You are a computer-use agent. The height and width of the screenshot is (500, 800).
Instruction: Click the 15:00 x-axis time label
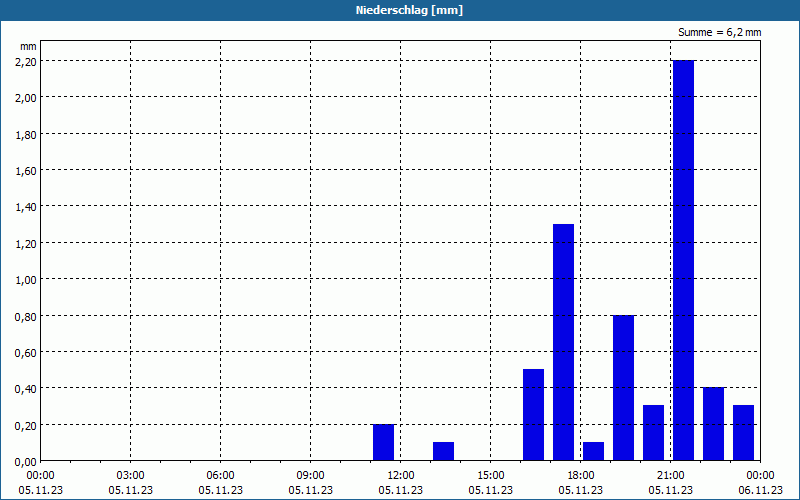491,476
